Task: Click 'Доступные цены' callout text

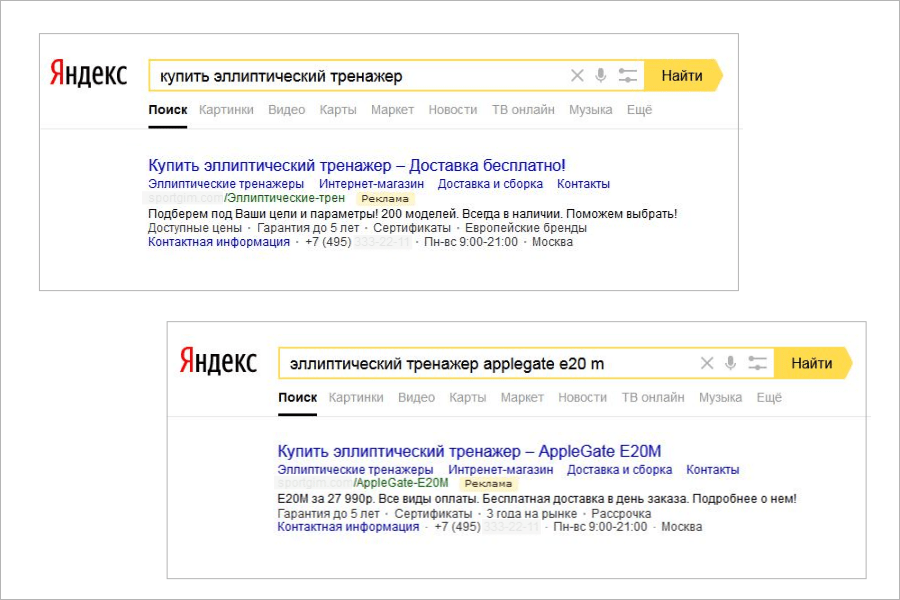Action: (x=195, y=228)
